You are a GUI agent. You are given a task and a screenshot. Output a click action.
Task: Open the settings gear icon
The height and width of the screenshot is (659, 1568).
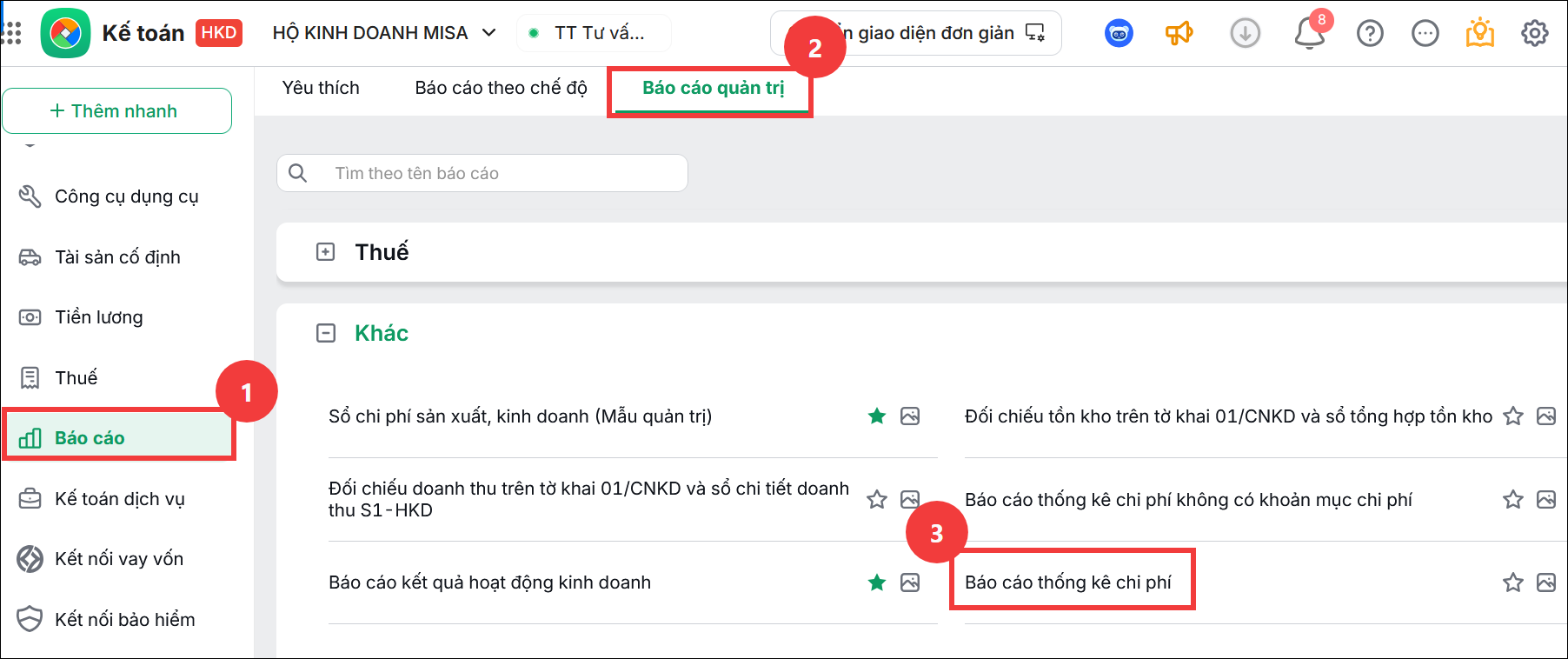pos(1535,34)
